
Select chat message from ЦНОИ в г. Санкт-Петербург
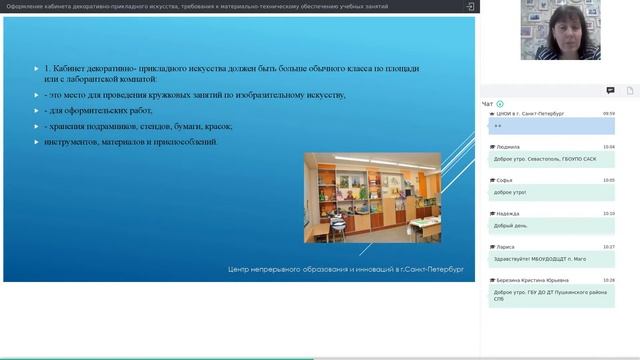pos(551,126)
